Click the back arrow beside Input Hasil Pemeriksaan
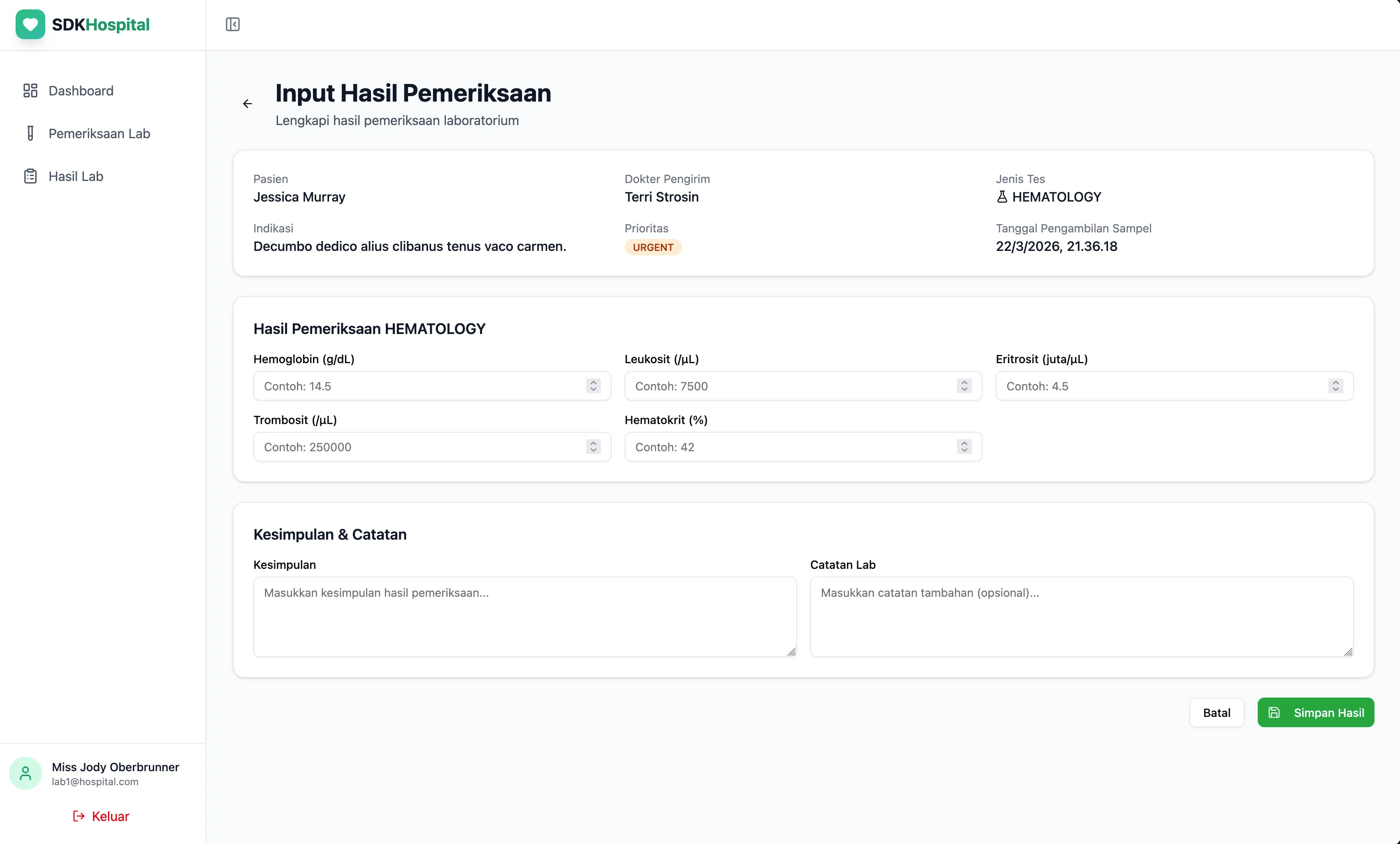This screenshot has height=844, width=1400. click(x=247, y=103)
